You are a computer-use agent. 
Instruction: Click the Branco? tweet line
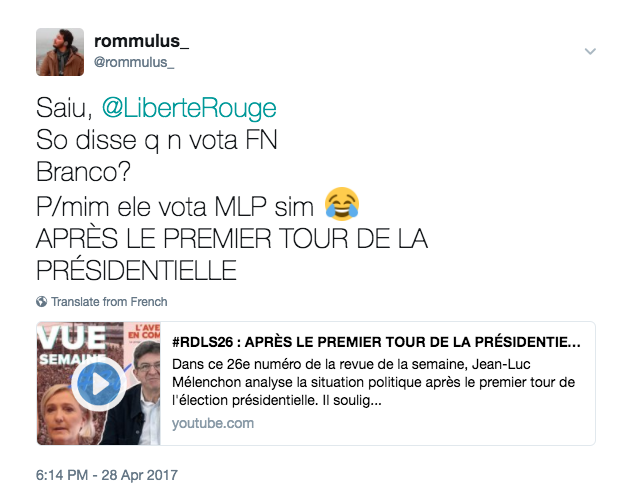tap(83, 172)
